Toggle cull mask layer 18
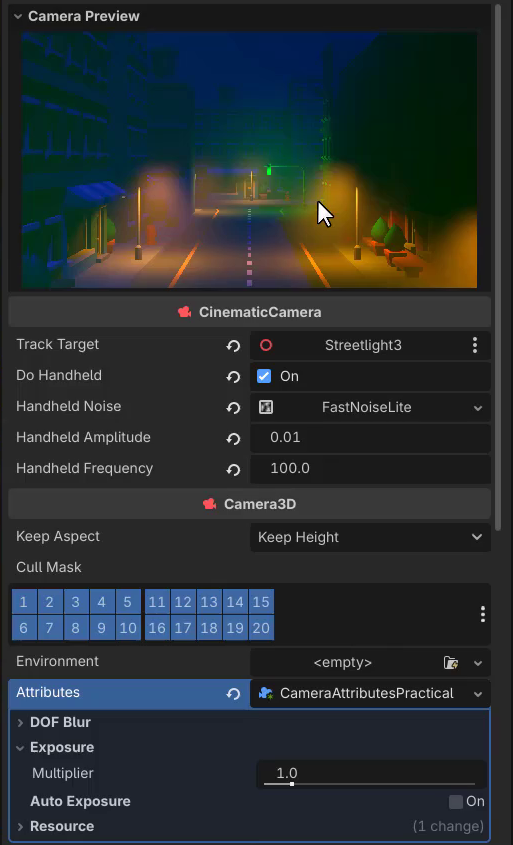This screenshot has height=845, width=513. pos(209,628)
